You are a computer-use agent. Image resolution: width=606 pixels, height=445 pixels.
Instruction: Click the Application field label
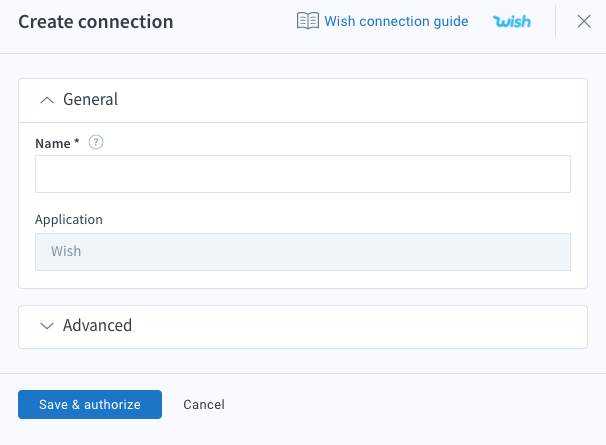69,220
